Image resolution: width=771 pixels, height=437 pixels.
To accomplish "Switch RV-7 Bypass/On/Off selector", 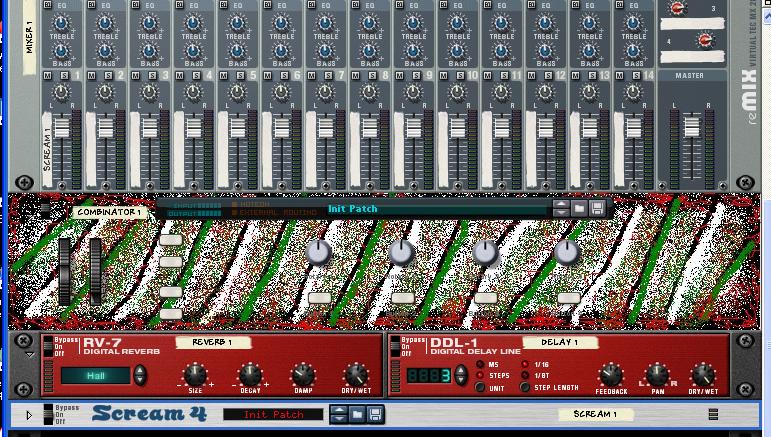I will point(48,347).
